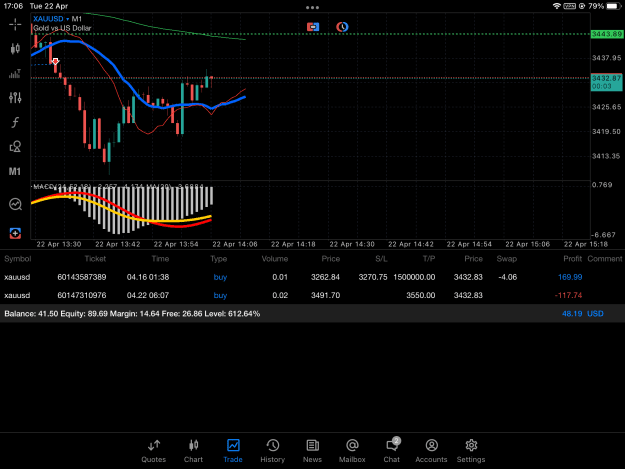Viewport: 625px width, 469px height.
Task: Open new order red plus icon
Action: coord(15,233)
